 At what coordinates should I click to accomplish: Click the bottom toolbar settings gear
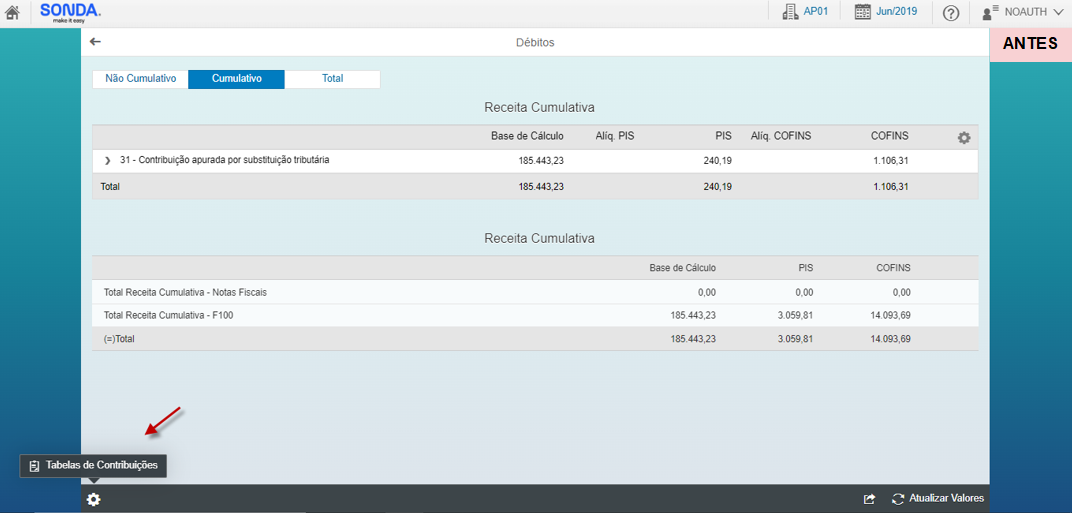pyautogui.click(x=93, y=499)
